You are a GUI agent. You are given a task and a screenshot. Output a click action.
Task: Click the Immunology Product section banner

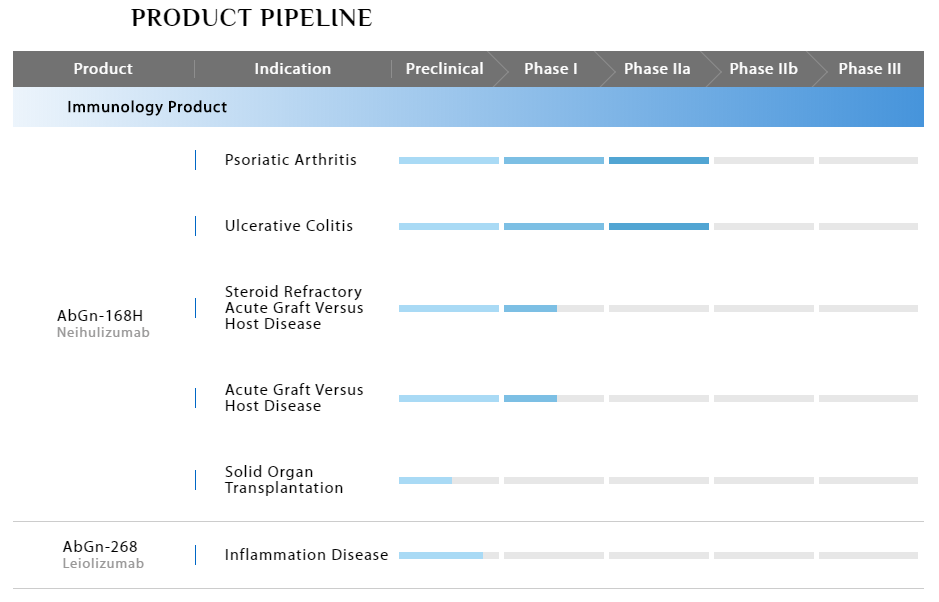point(147,107)
